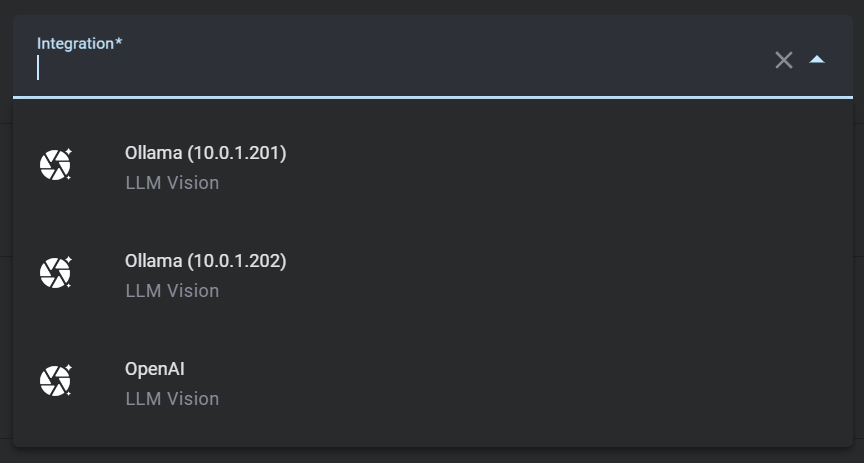
Task: Click the Integration* field label
Action: [79, 44]
